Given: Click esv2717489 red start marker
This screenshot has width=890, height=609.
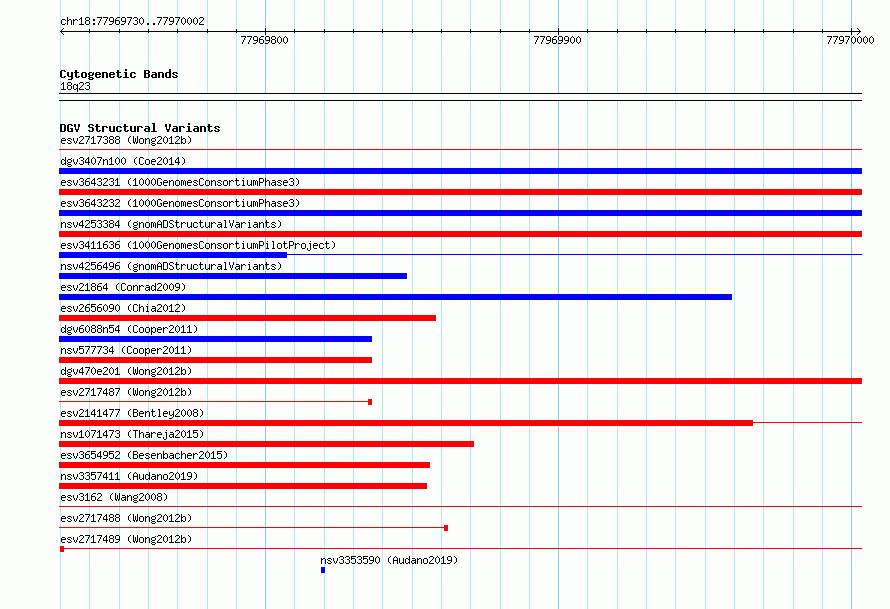Looking at the screenshot, I should coord(62,549).
